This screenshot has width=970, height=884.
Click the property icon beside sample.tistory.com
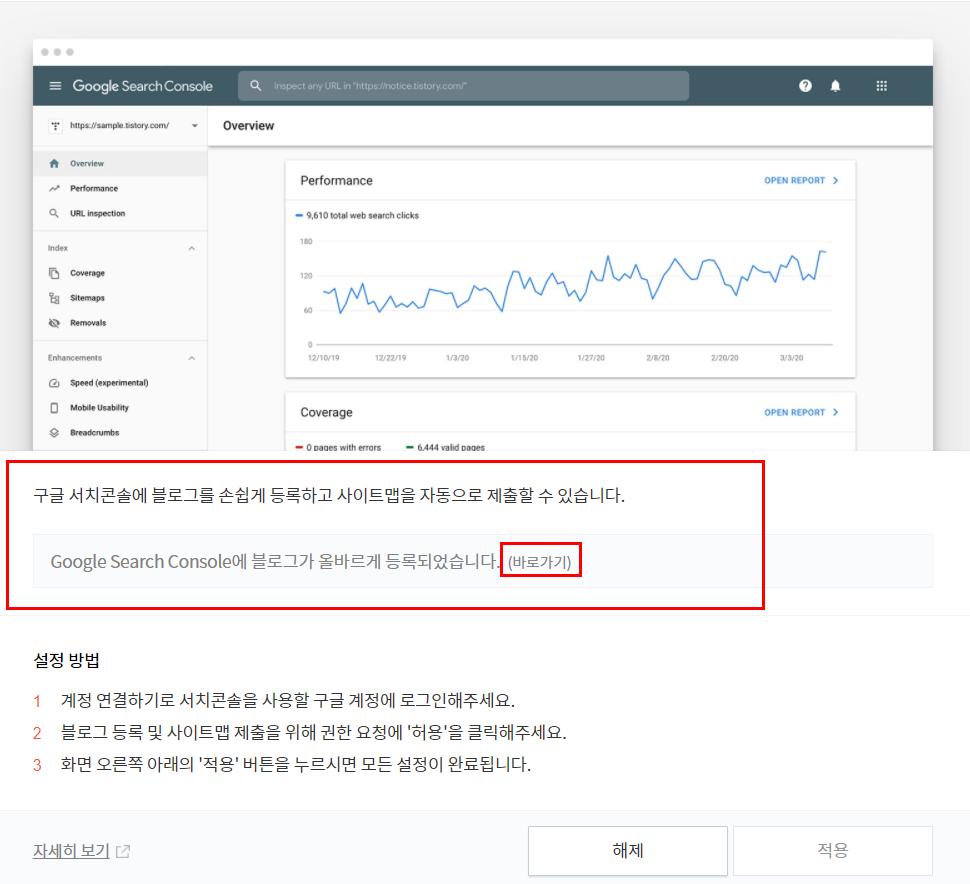pyautogui.click(x=56, y=126)
